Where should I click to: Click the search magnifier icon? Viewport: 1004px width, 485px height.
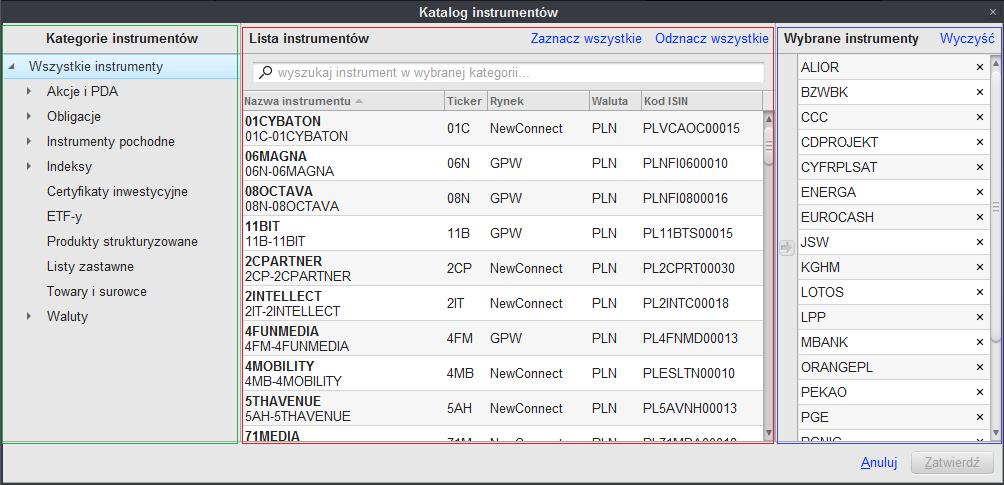click(x=265, y=72)
